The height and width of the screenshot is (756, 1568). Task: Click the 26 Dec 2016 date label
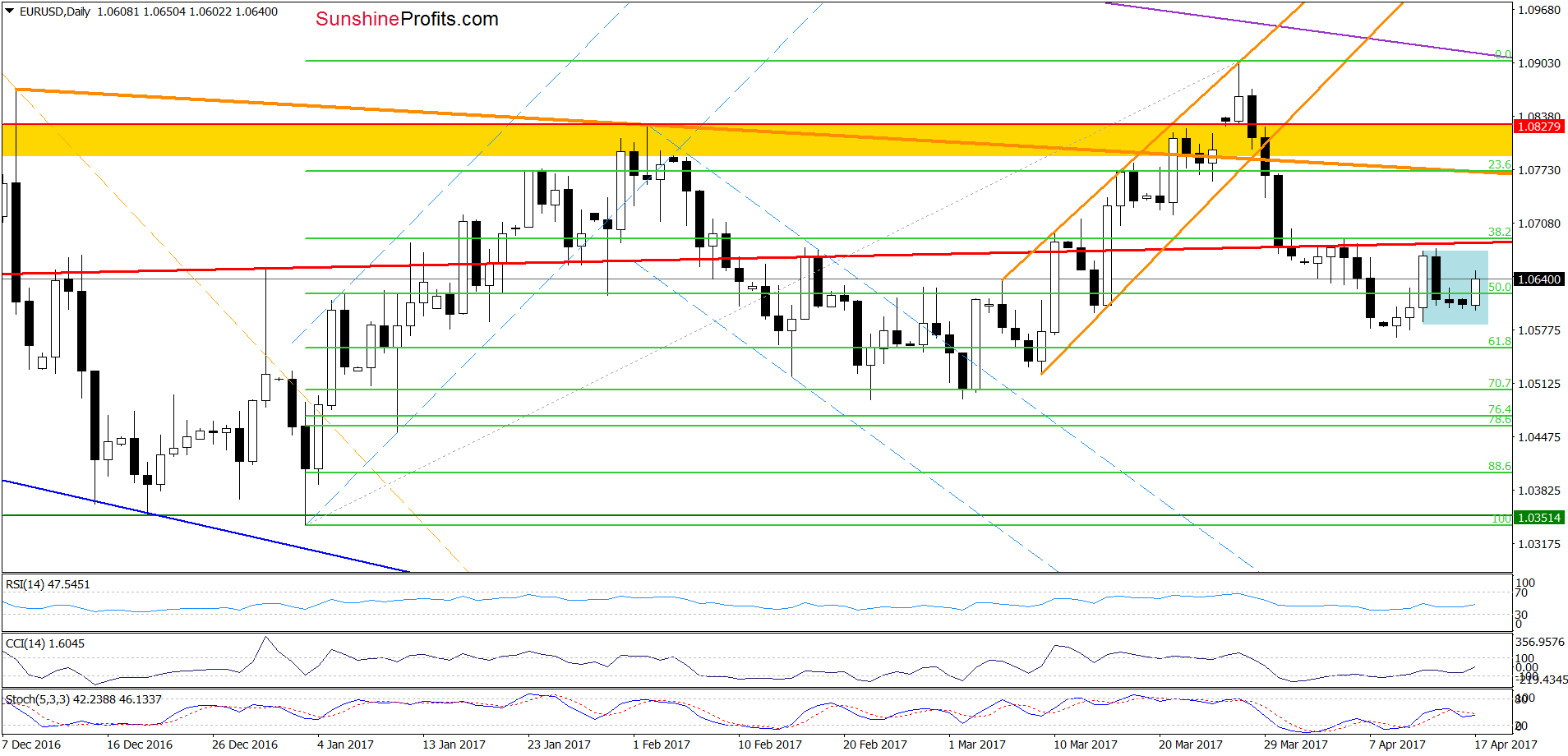click(x=245, y=744)
